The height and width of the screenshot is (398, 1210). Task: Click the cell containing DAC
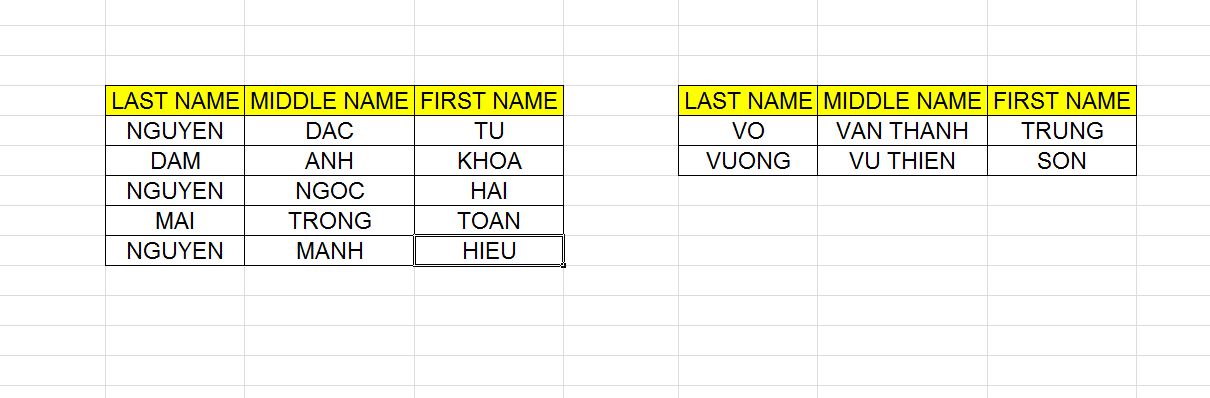point(329,131)
